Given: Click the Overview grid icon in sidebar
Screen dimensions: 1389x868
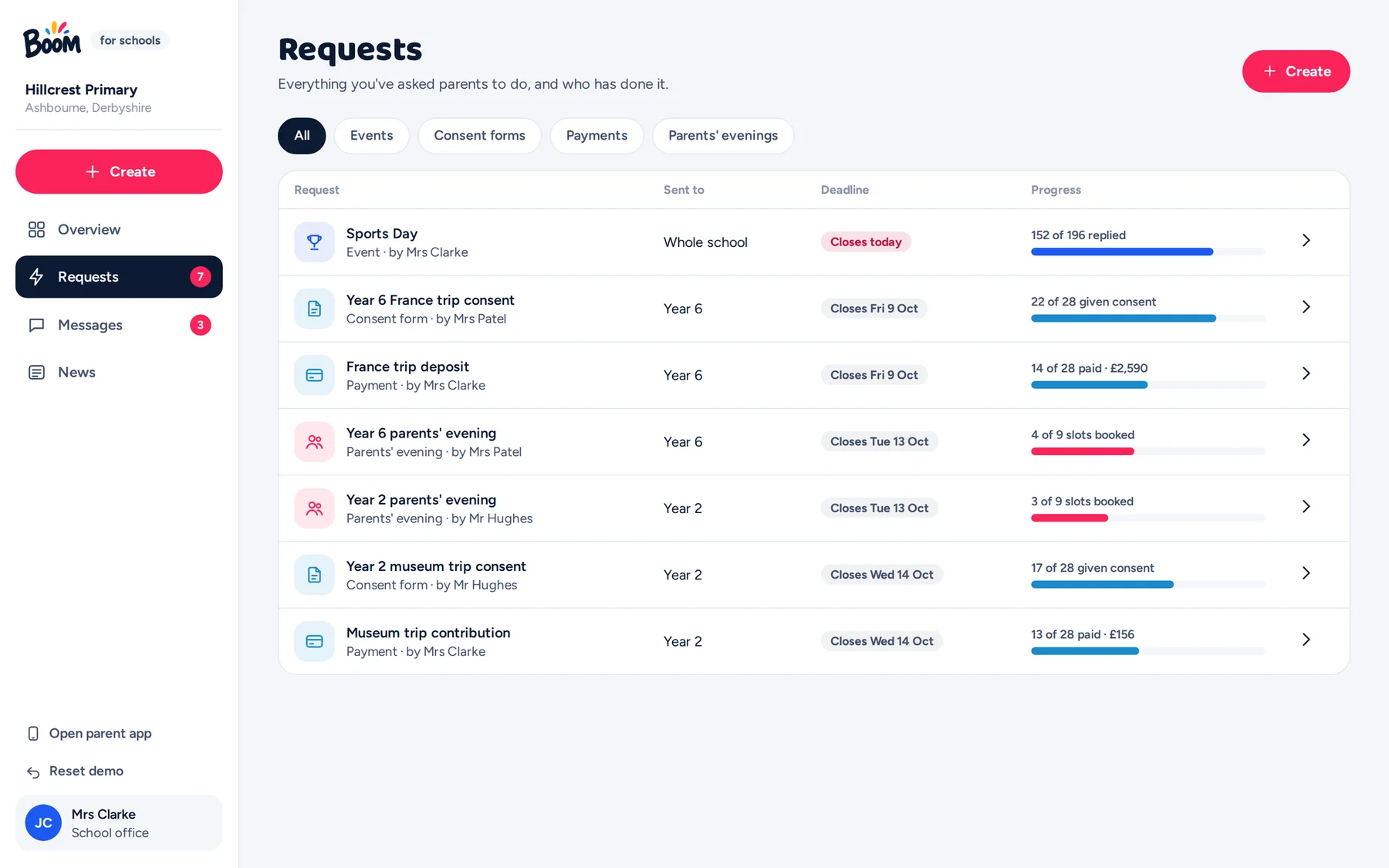Looking at the screenshot, I should click(36, 229).
